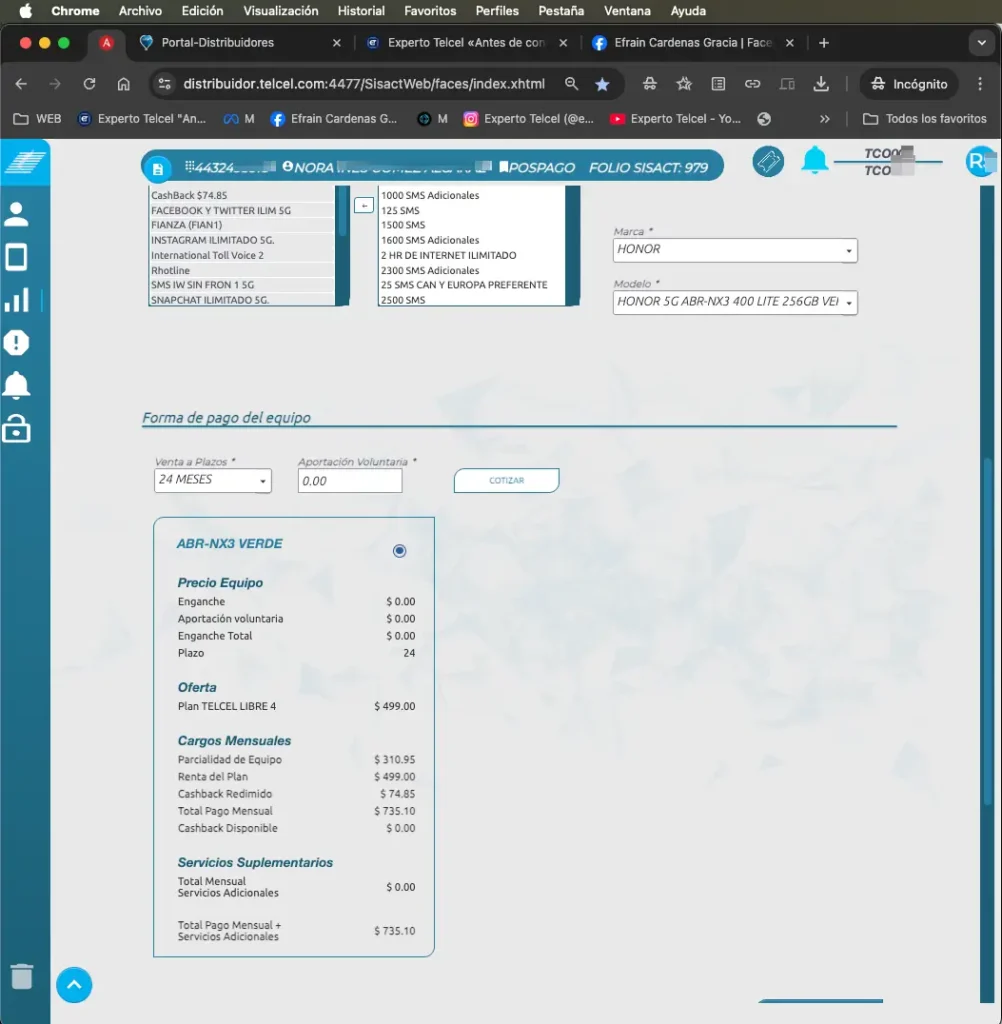Click the trash icon in sidebar

22,976
